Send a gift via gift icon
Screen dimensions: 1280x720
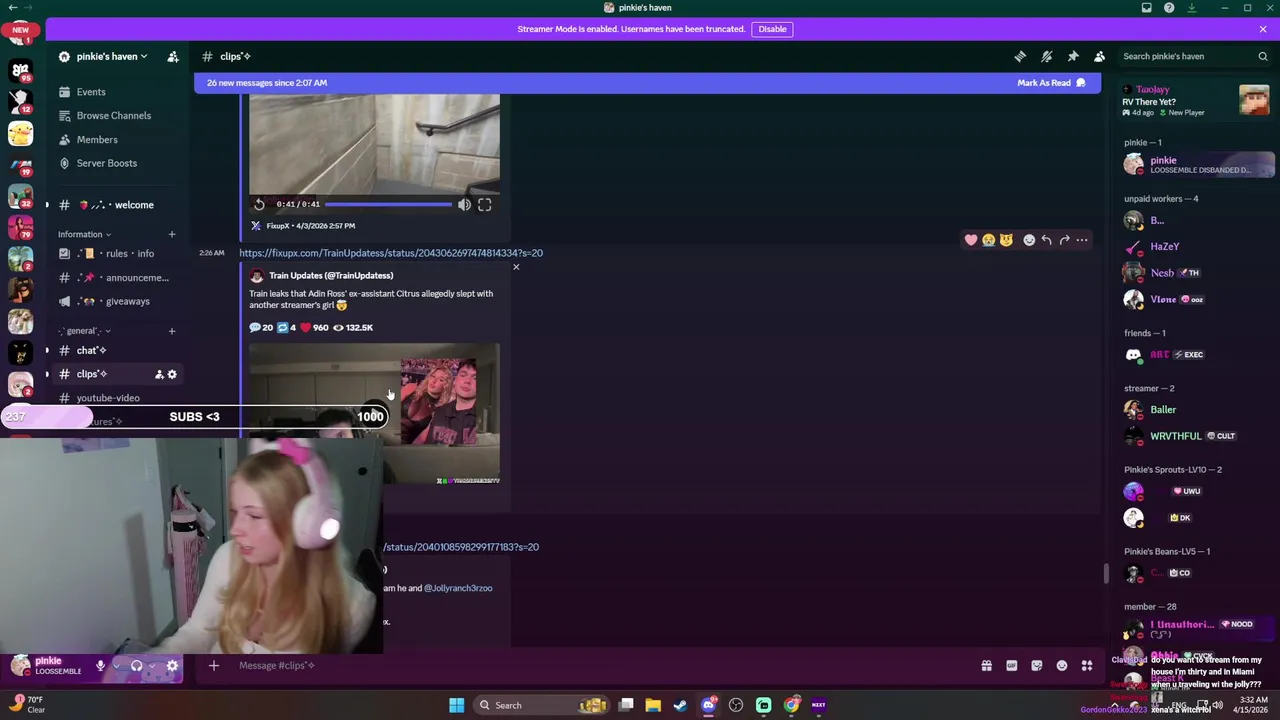pos(986,666)
